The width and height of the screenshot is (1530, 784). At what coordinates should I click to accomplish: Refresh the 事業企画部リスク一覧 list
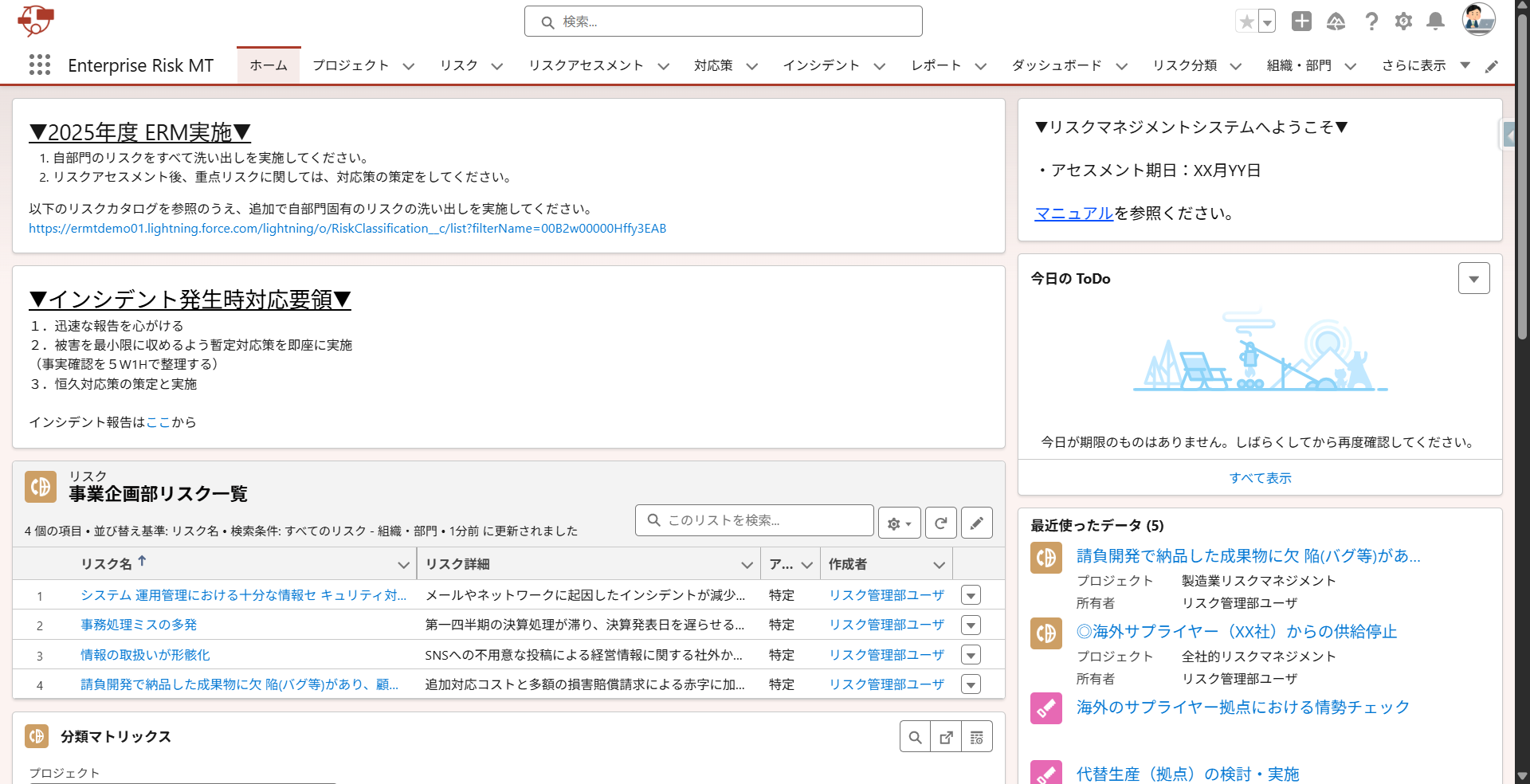(x=940, y=523)
